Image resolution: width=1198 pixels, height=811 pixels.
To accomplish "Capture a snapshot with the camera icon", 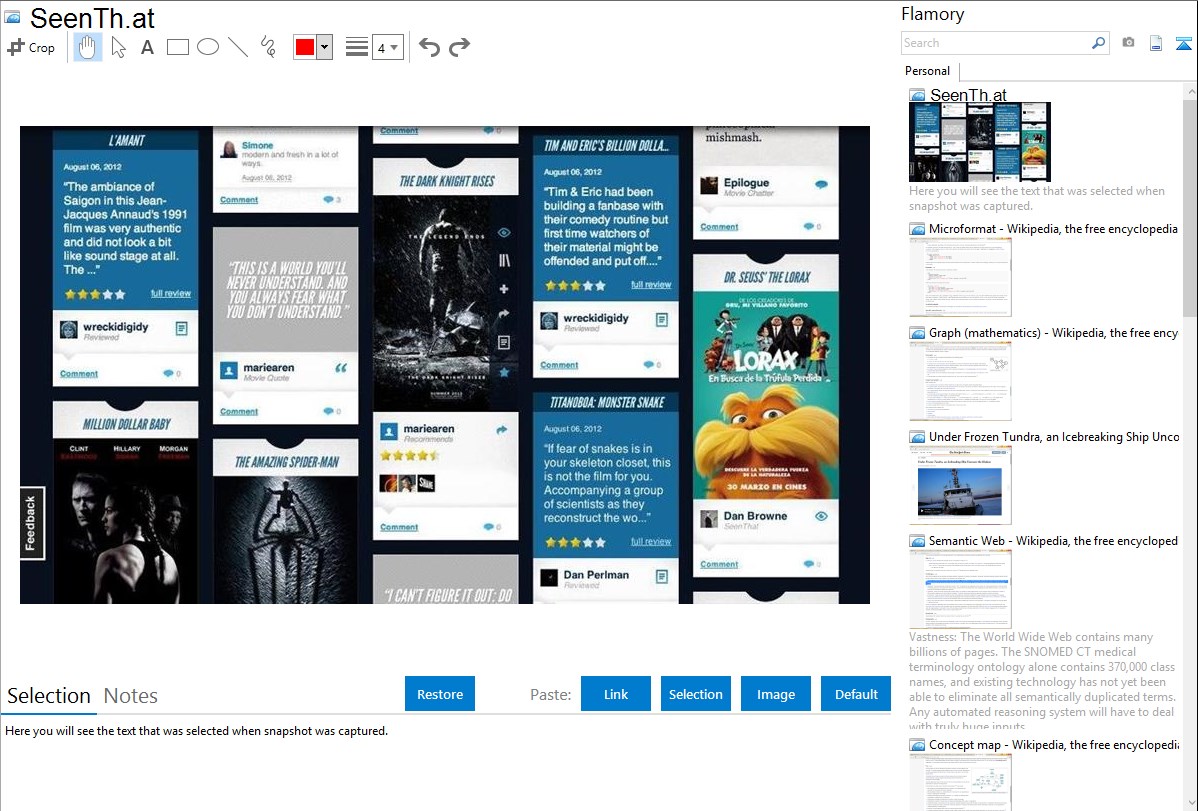I will point(1128,43).
